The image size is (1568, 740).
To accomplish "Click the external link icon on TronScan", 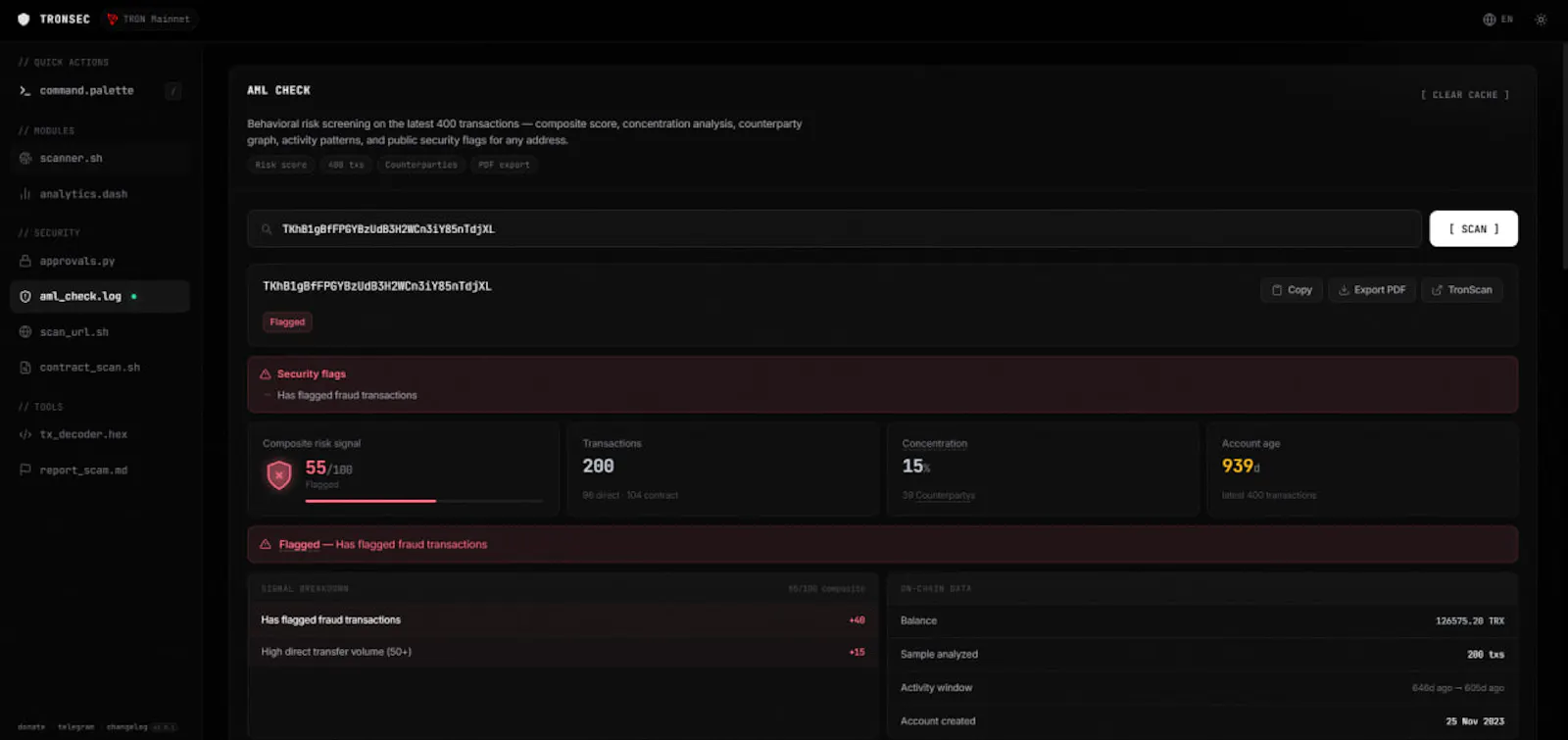I will [1438, 290].
